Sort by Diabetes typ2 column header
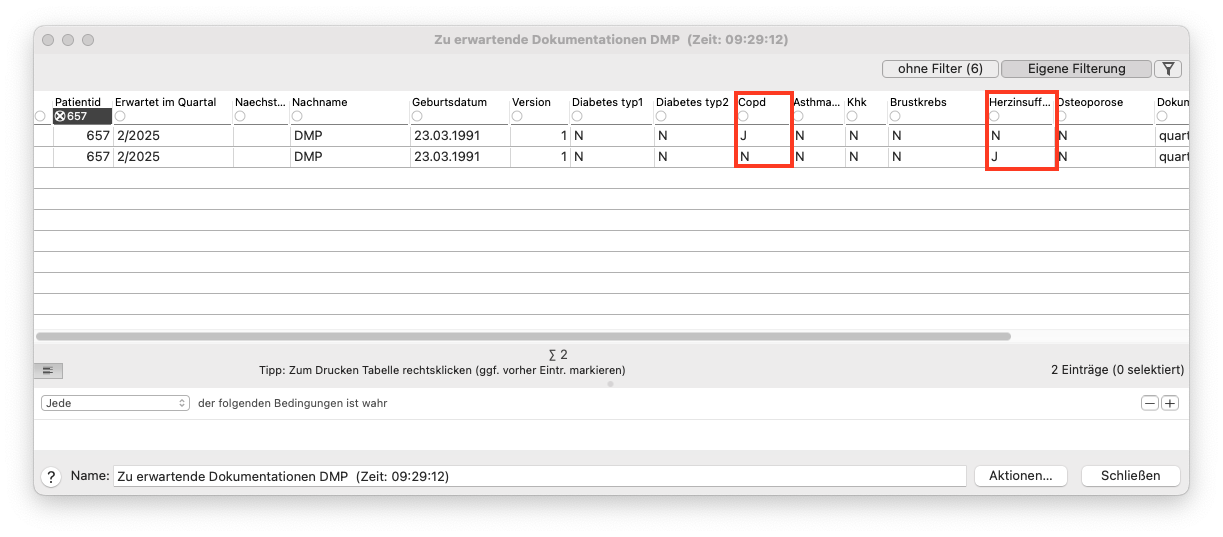Screen dimensions: 1223x537 tap(692, 102)
